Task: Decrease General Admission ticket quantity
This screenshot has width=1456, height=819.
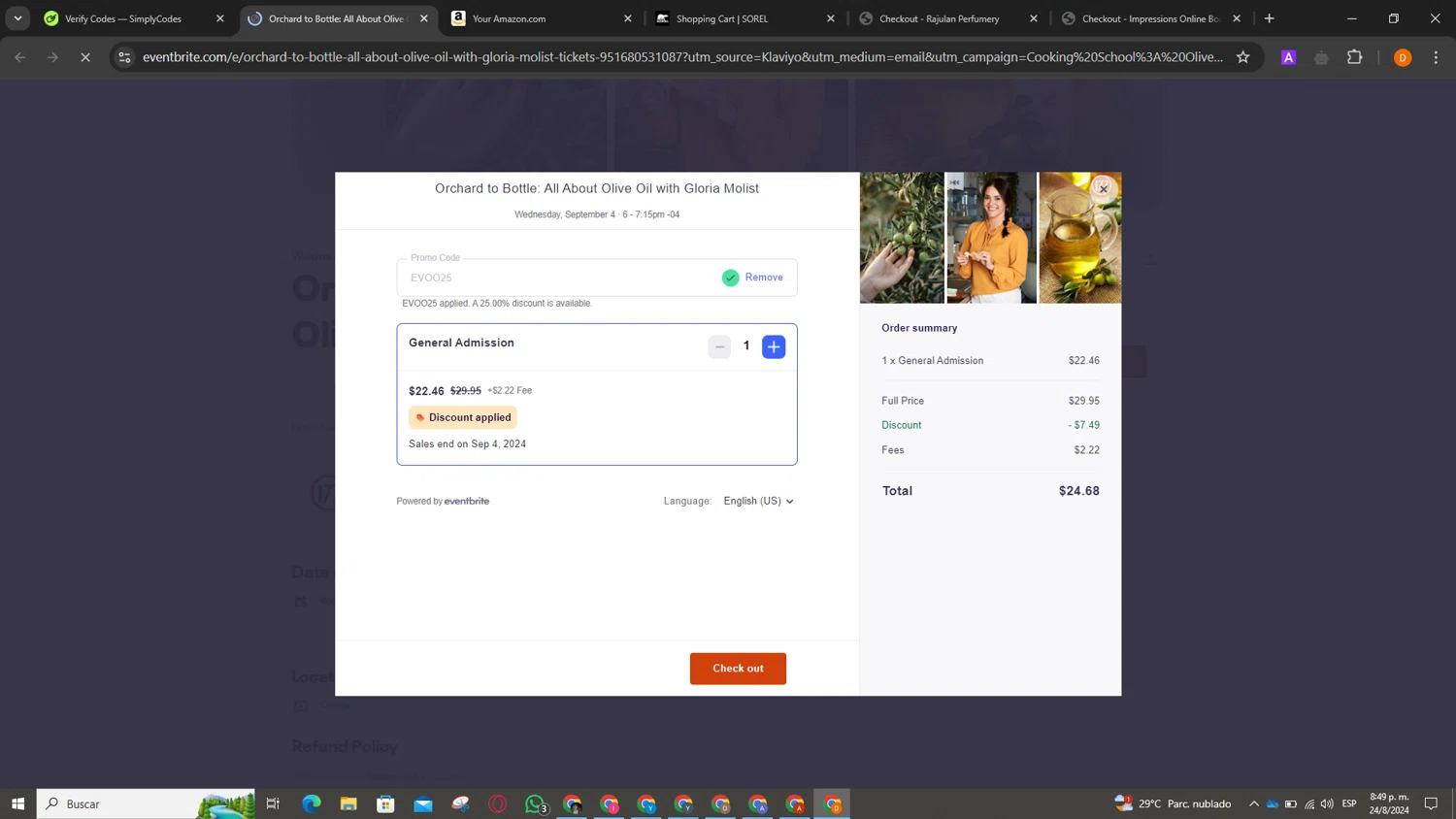Action: (x=719, y=346)
